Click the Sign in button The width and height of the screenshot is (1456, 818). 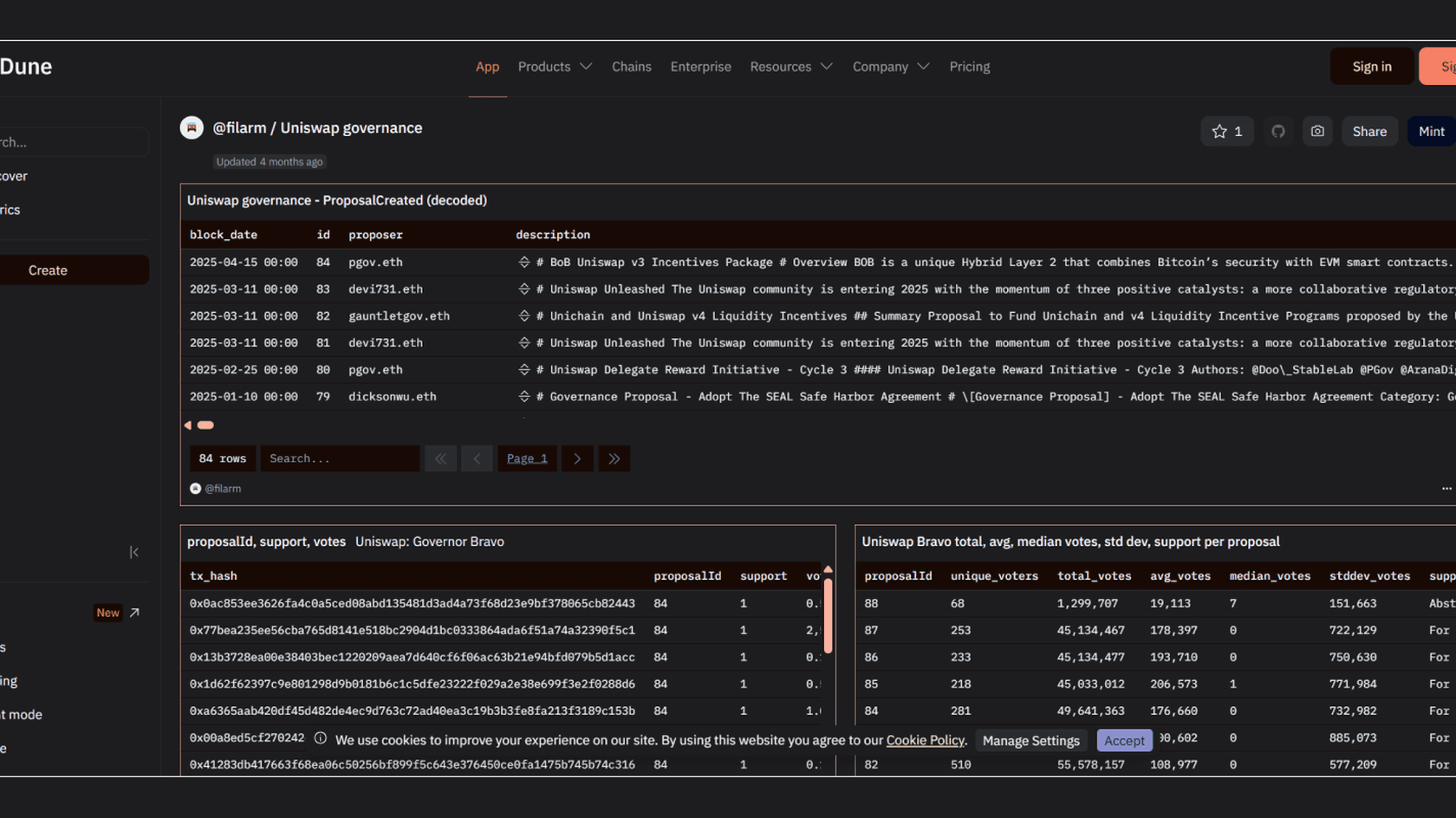(x=1372, y=67)
